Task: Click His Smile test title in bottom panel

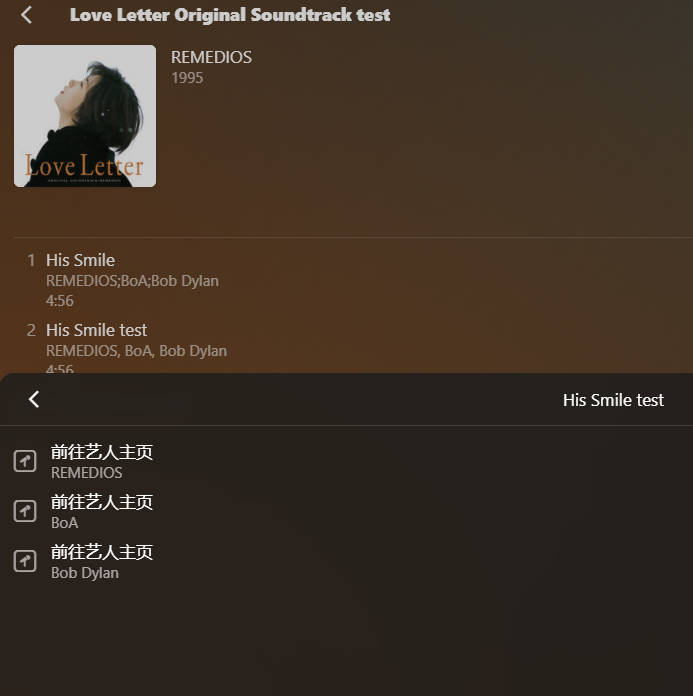Action: coord(613,400)
